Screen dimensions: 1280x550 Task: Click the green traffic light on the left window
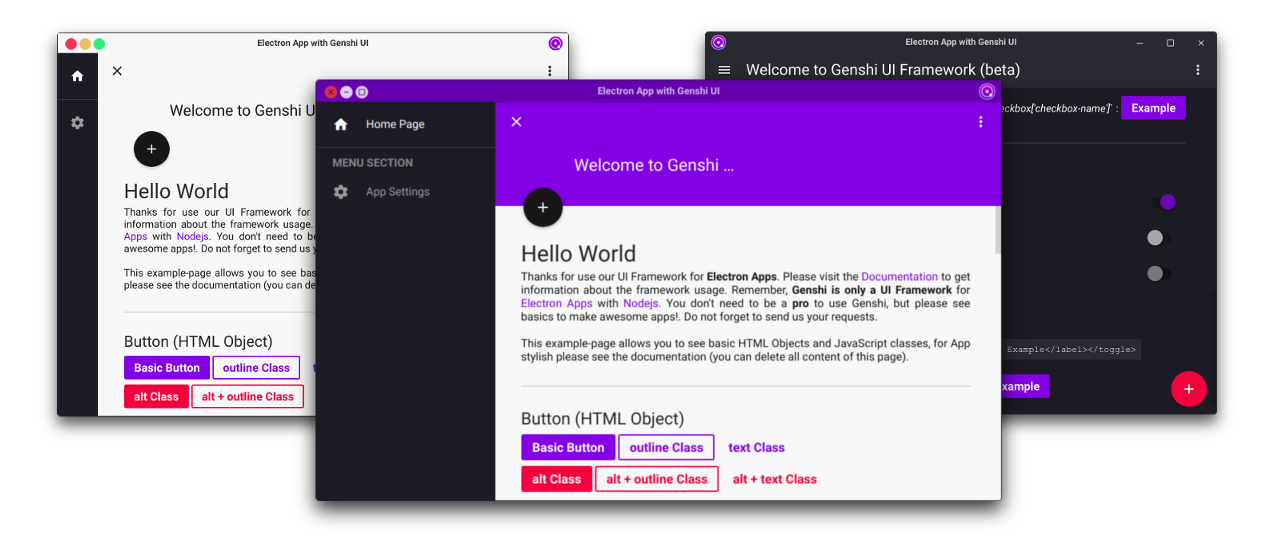tap(99, 44)
